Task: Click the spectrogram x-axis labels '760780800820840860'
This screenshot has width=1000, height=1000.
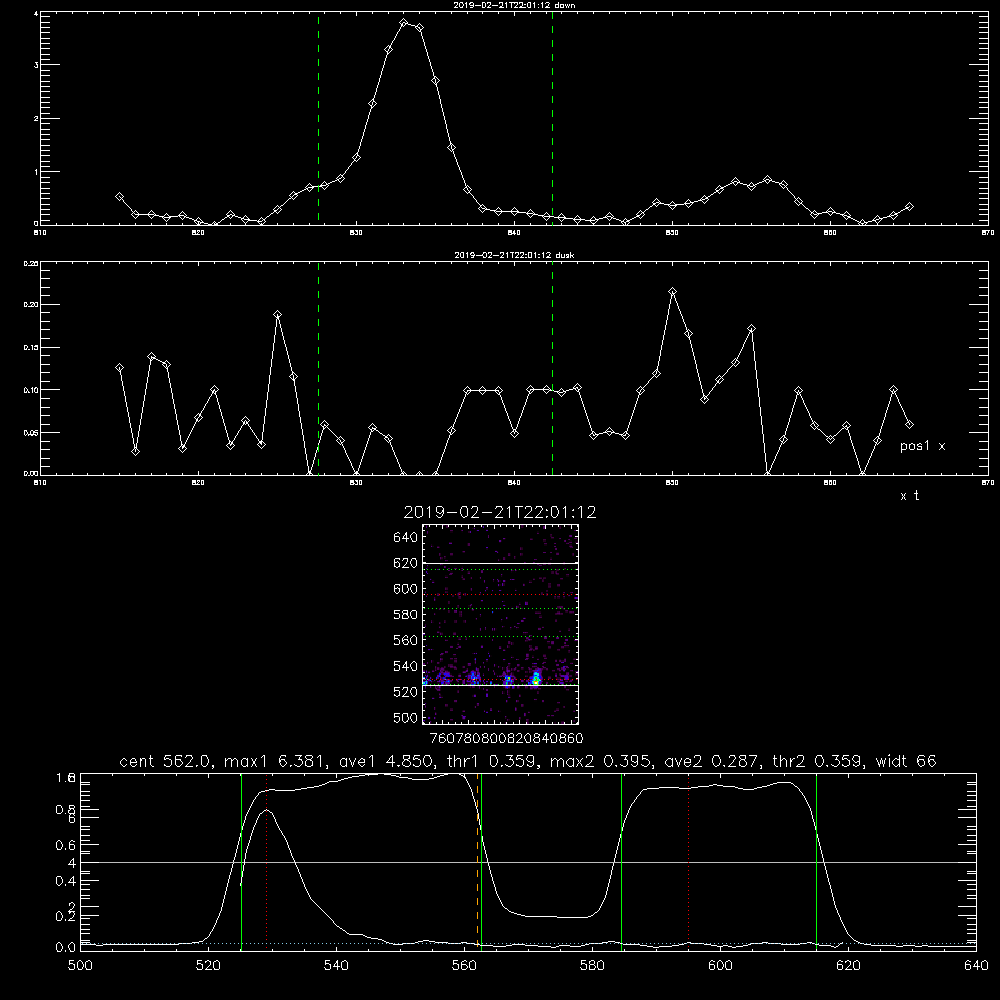Action: [x=506, y=739]
